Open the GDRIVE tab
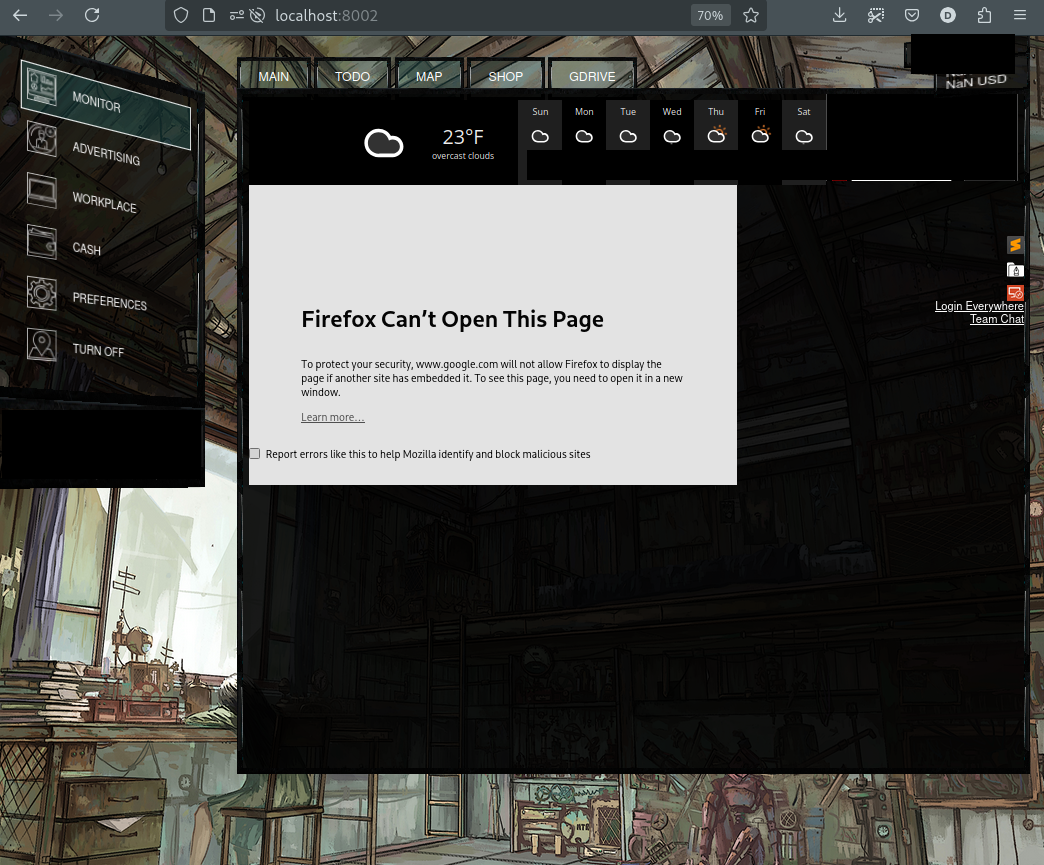The width and height of the screenshot is (1044, 865). (592, 77)
